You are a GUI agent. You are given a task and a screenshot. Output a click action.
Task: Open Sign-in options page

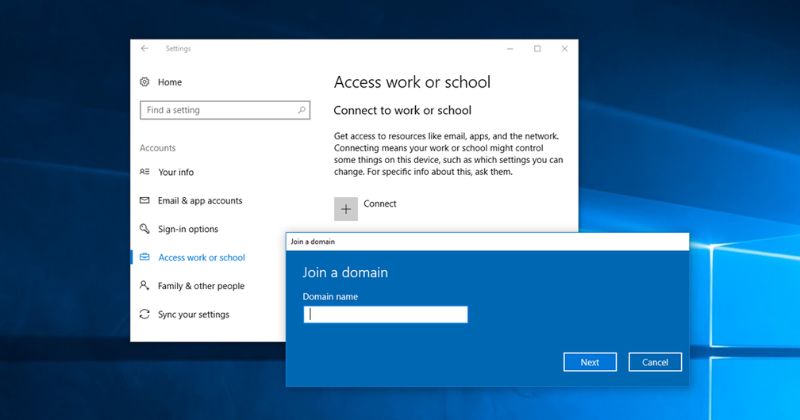[188, 229]
